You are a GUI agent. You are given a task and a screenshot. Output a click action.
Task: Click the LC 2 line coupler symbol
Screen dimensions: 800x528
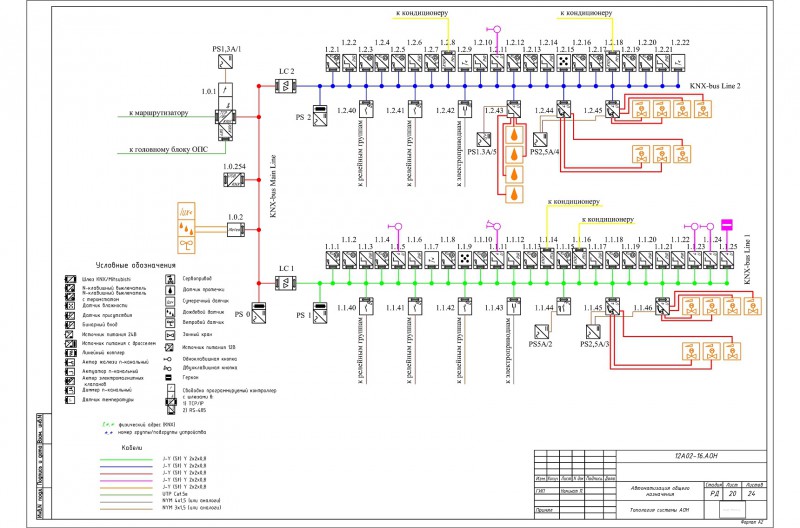tap(285, 86)
